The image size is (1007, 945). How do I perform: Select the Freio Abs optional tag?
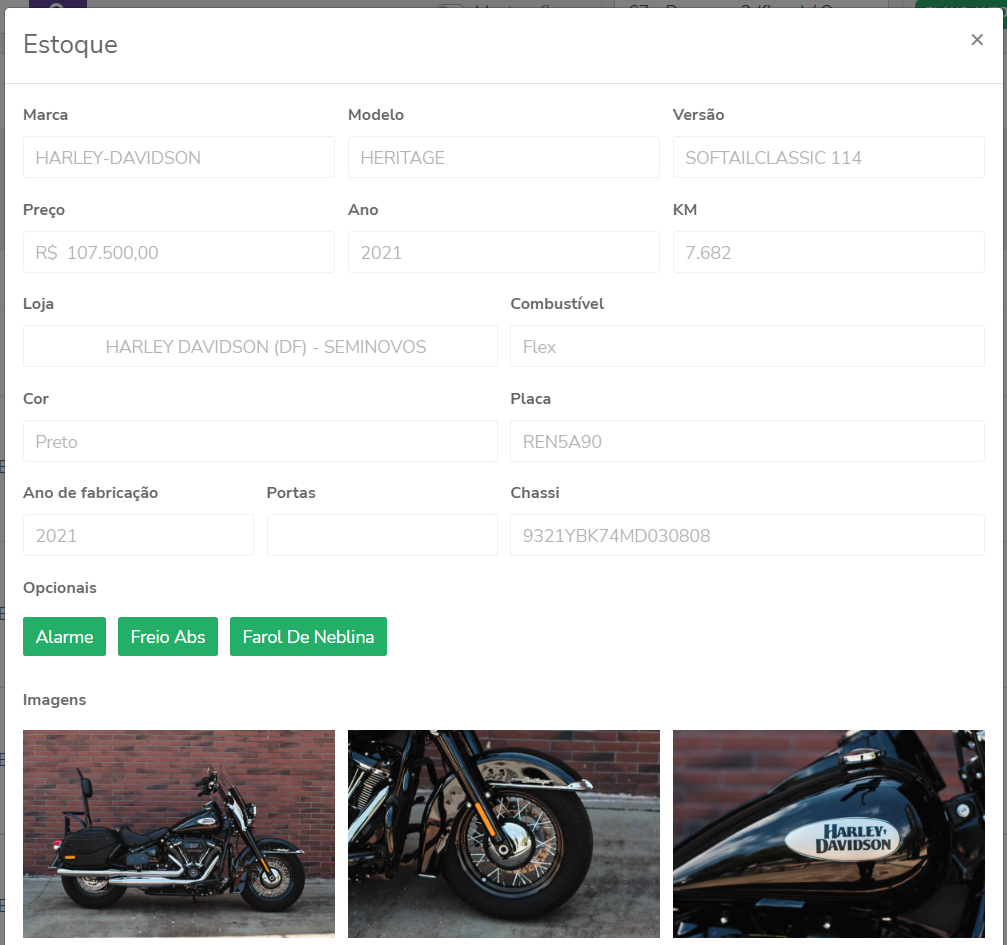point(168,637)
